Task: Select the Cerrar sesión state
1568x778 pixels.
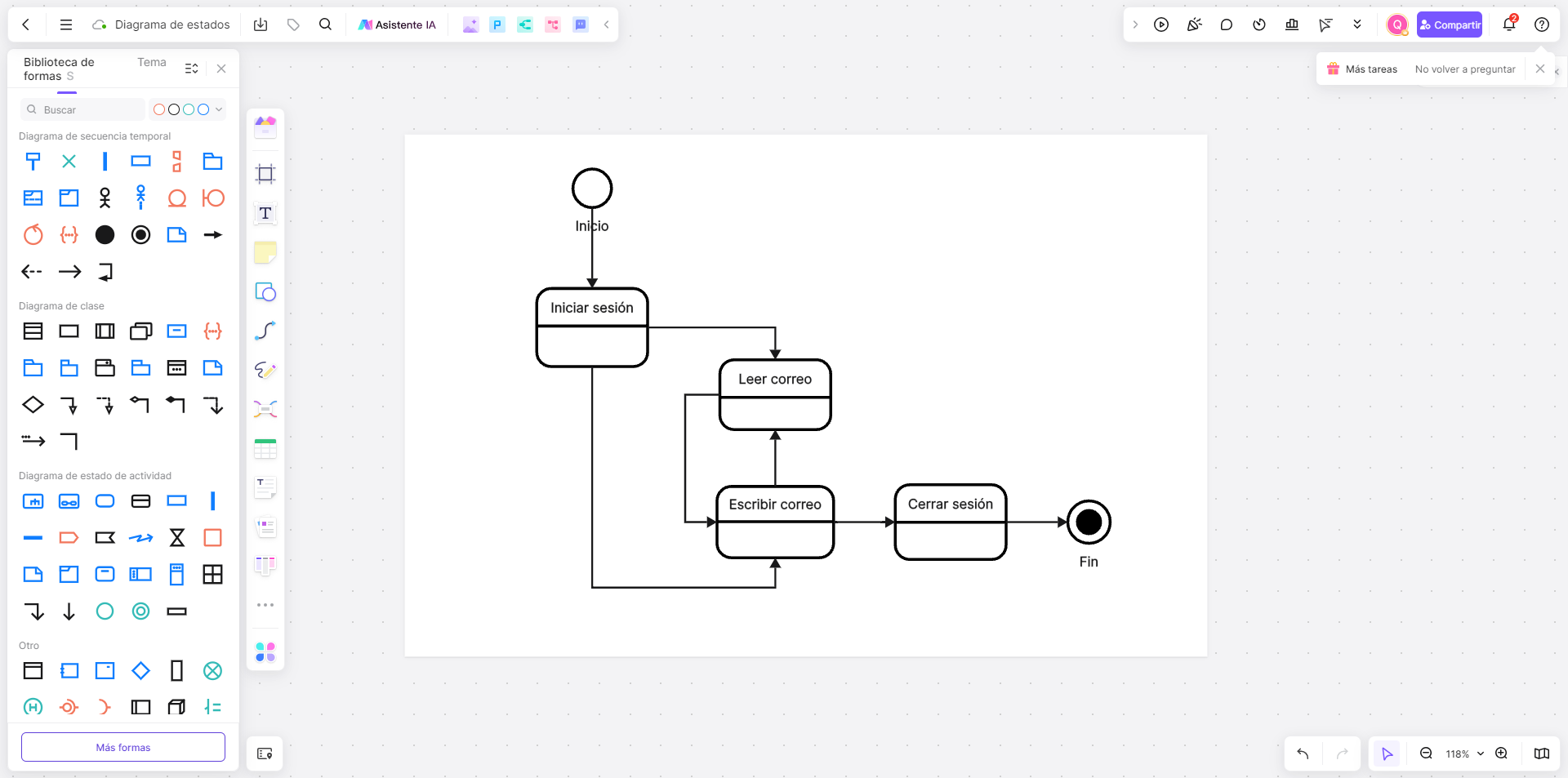Action: click(x=951, y=522)
